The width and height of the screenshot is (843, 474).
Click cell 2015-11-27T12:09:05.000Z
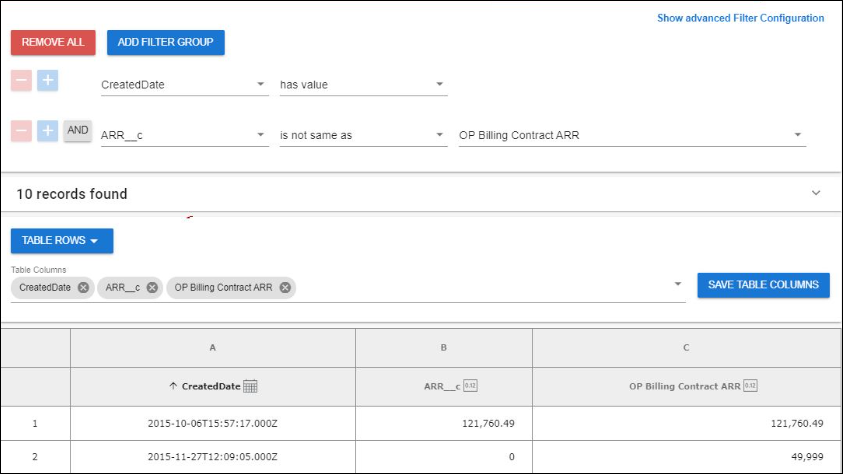tap(213, 457)
